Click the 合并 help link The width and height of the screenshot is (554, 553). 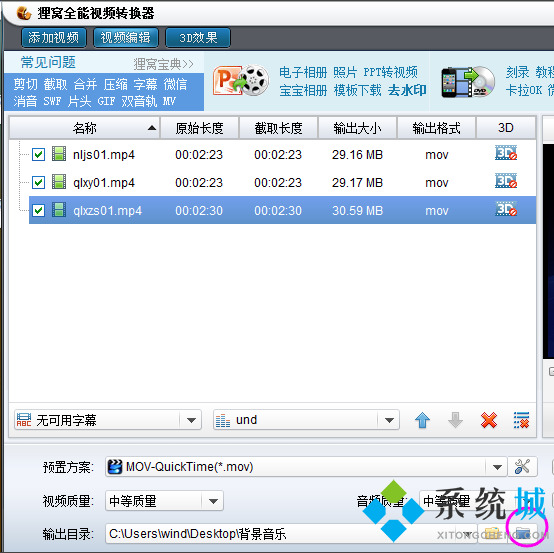[x=86, y=84]
